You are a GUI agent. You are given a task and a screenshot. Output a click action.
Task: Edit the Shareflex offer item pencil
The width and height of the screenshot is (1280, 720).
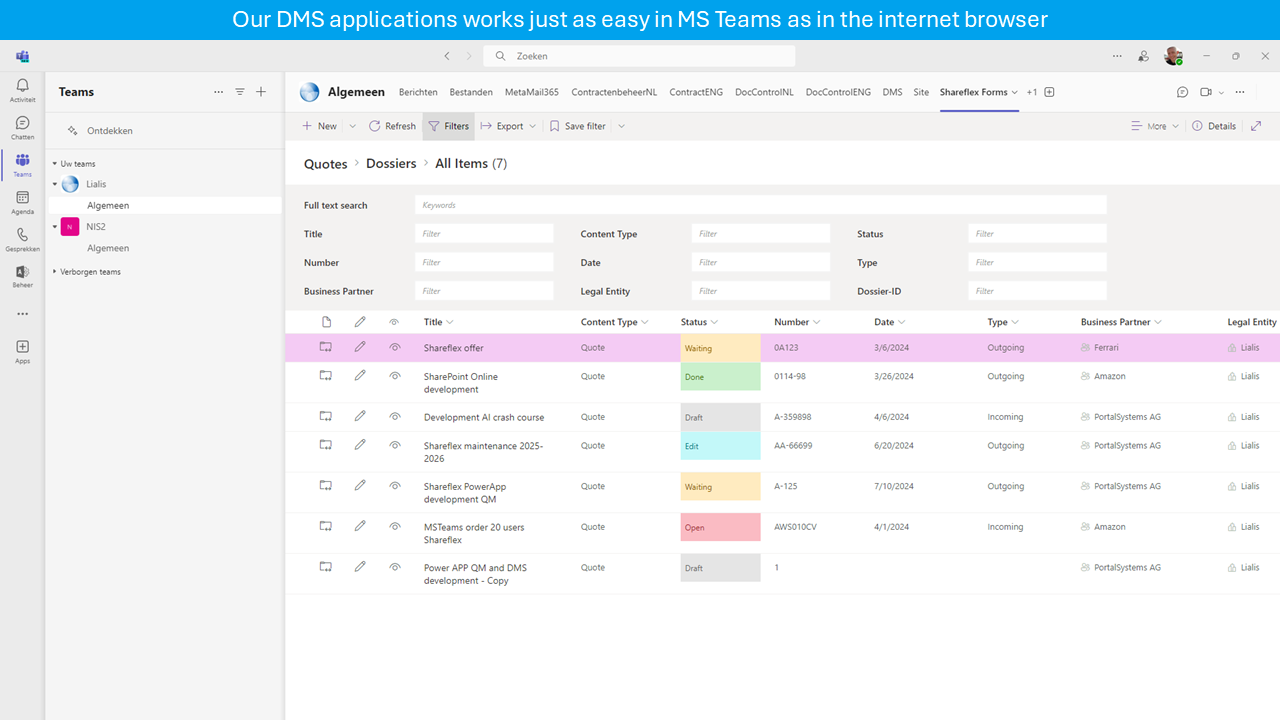click(x=360, y=347)
